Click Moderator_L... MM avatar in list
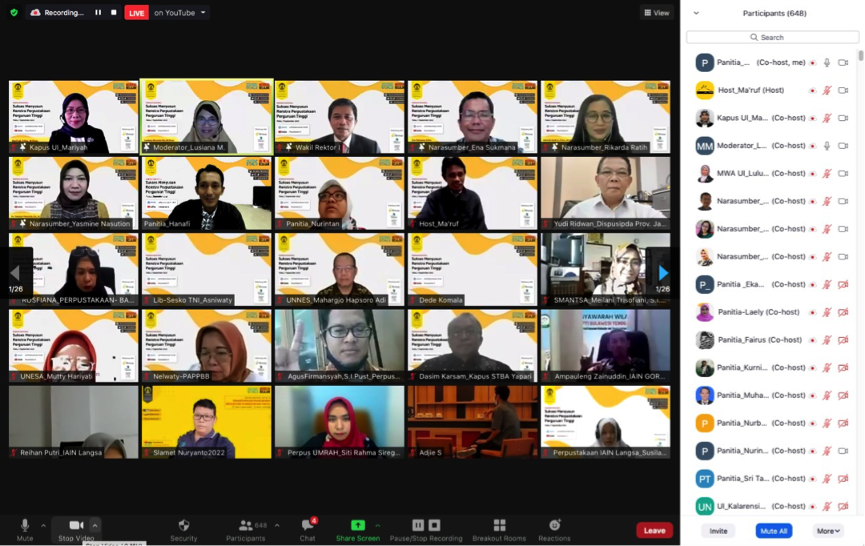Screen dimensions: 865x546 [704, 146]
